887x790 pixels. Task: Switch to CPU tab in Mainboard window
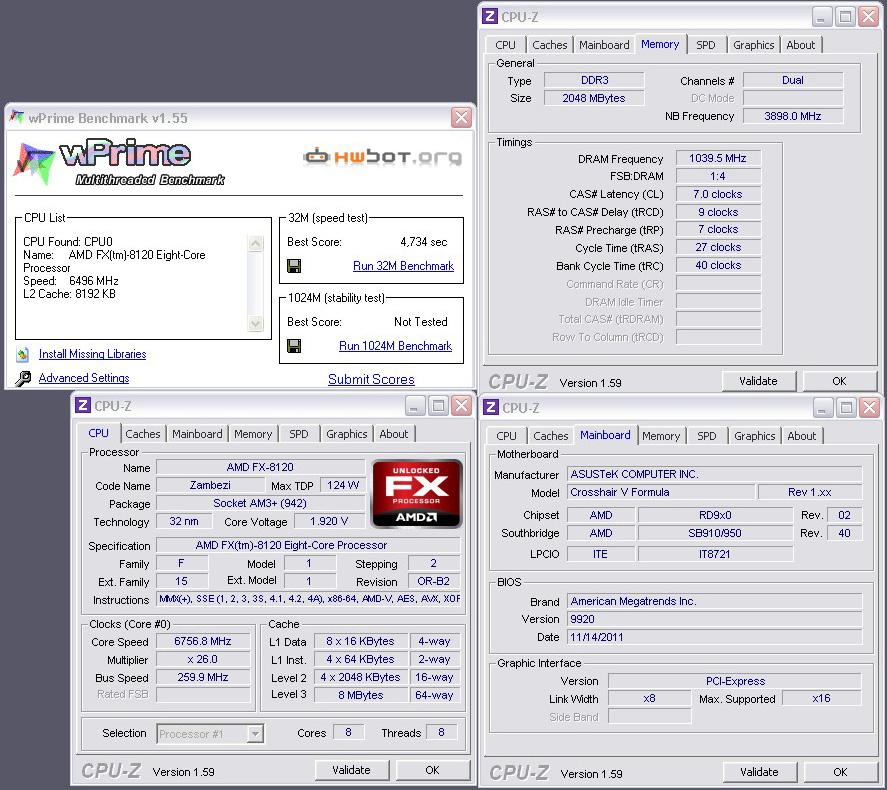pos(506,436)
